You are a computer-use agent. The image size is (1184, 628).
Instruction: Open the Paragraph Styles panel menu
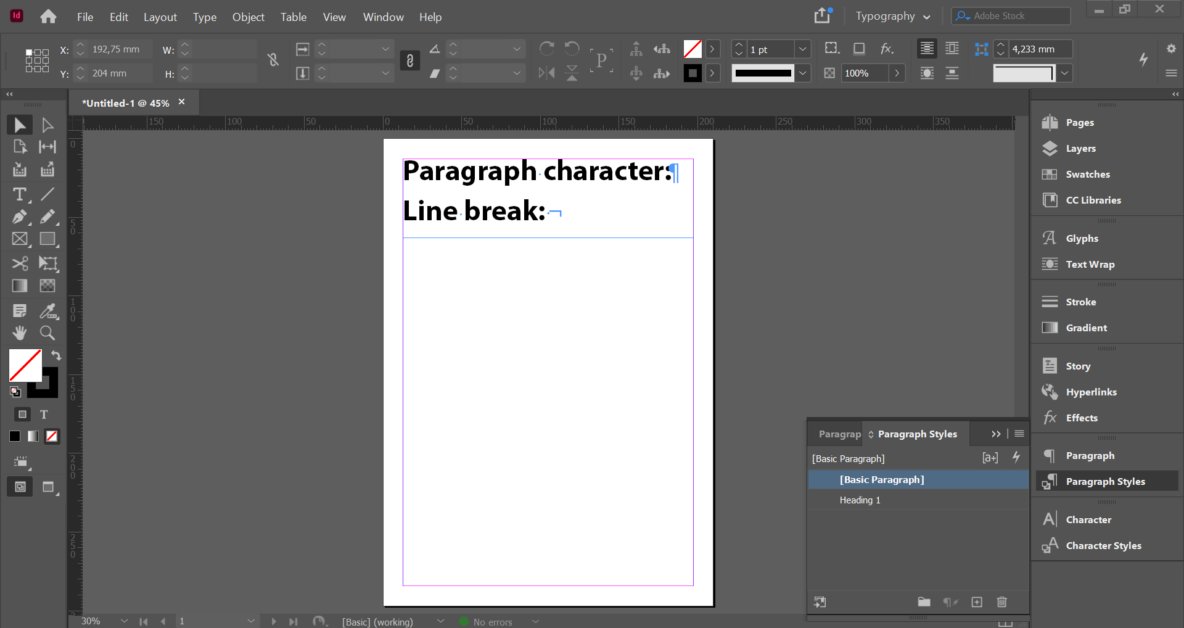tap(1018, 432)
